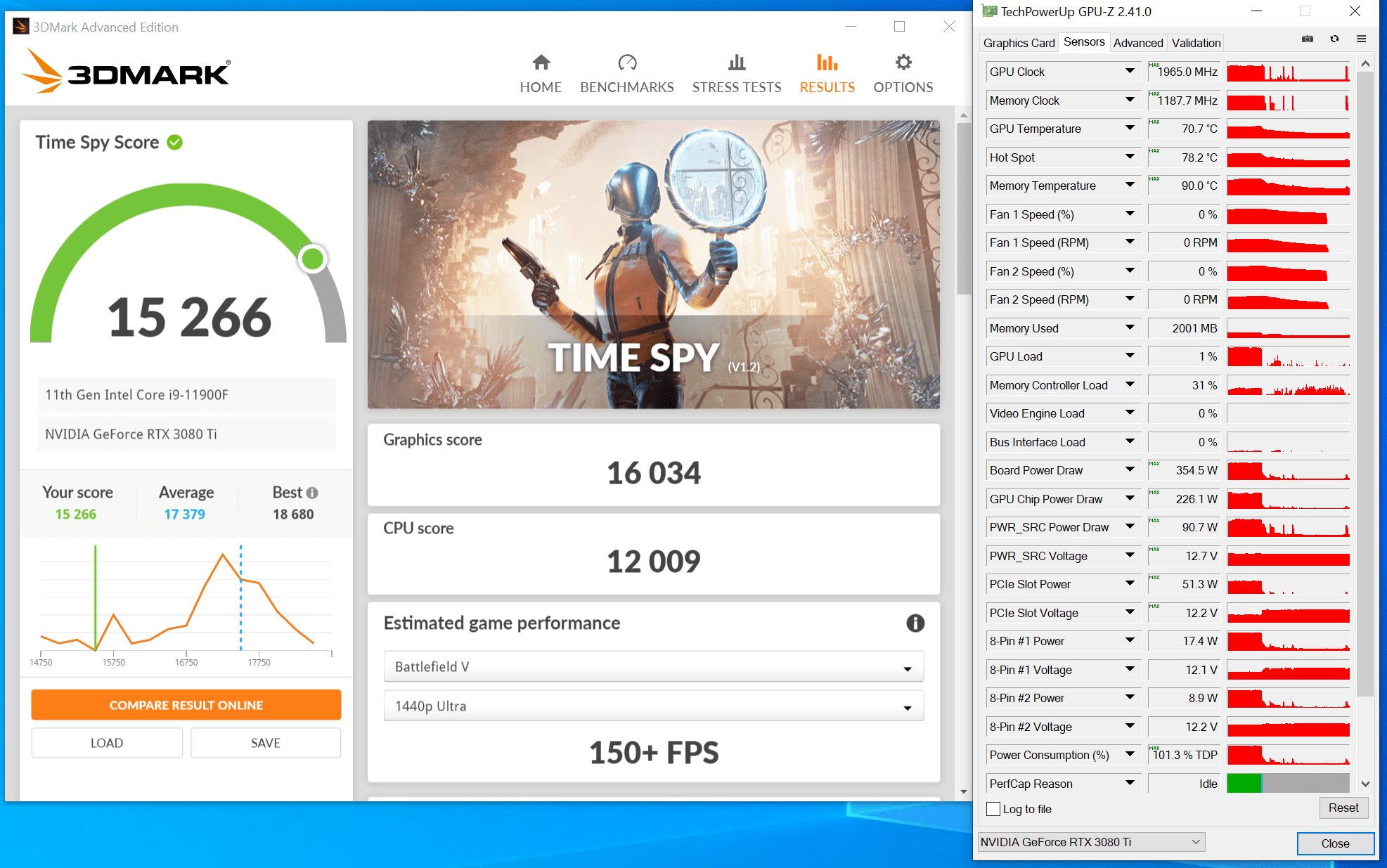
Task: Click the 1965.0 MHz GPU Clock value
Action: [1183, 72]
